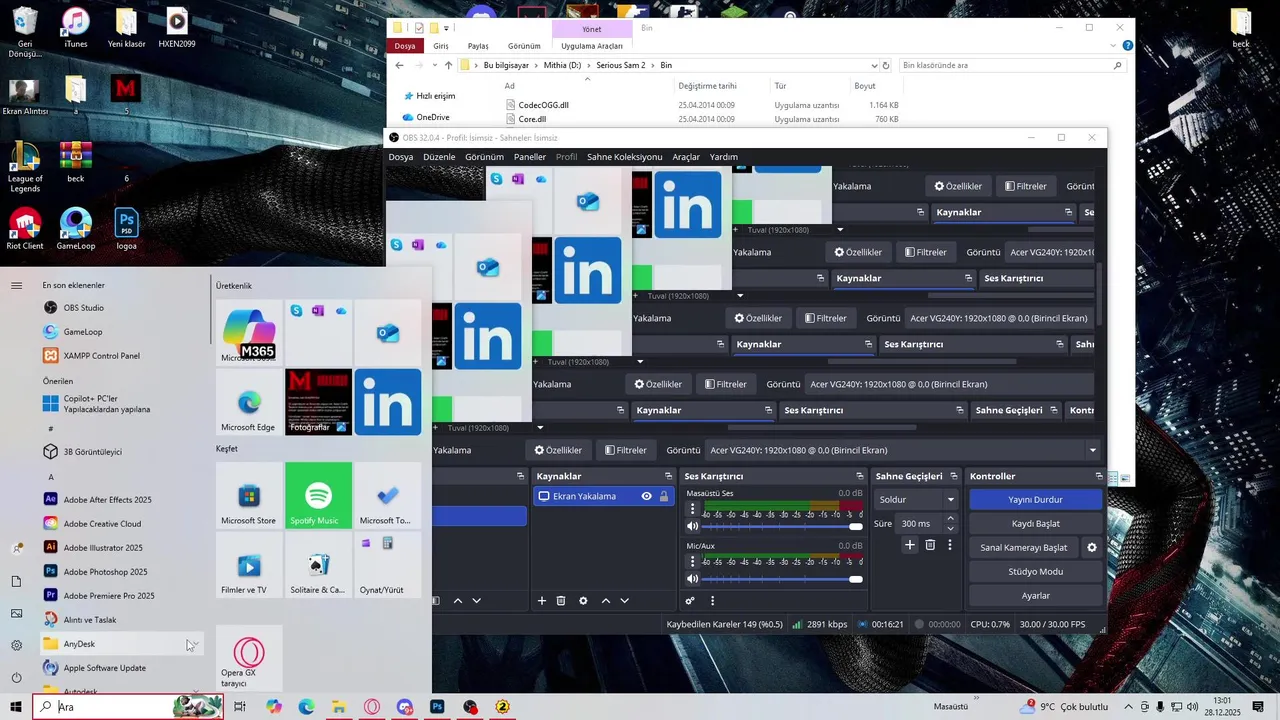Open OBS Ayarlar button
1280x720 pixels.
pos(1035,596)
